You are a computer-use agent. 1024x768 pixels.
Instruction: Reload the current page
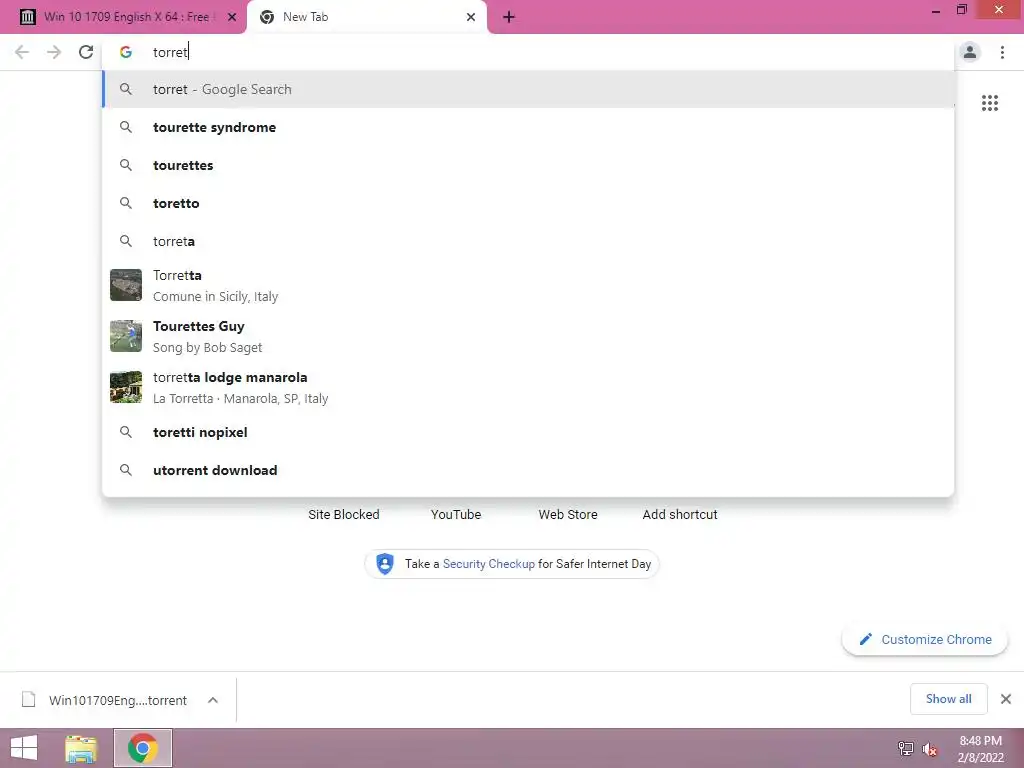click(86, 52)
